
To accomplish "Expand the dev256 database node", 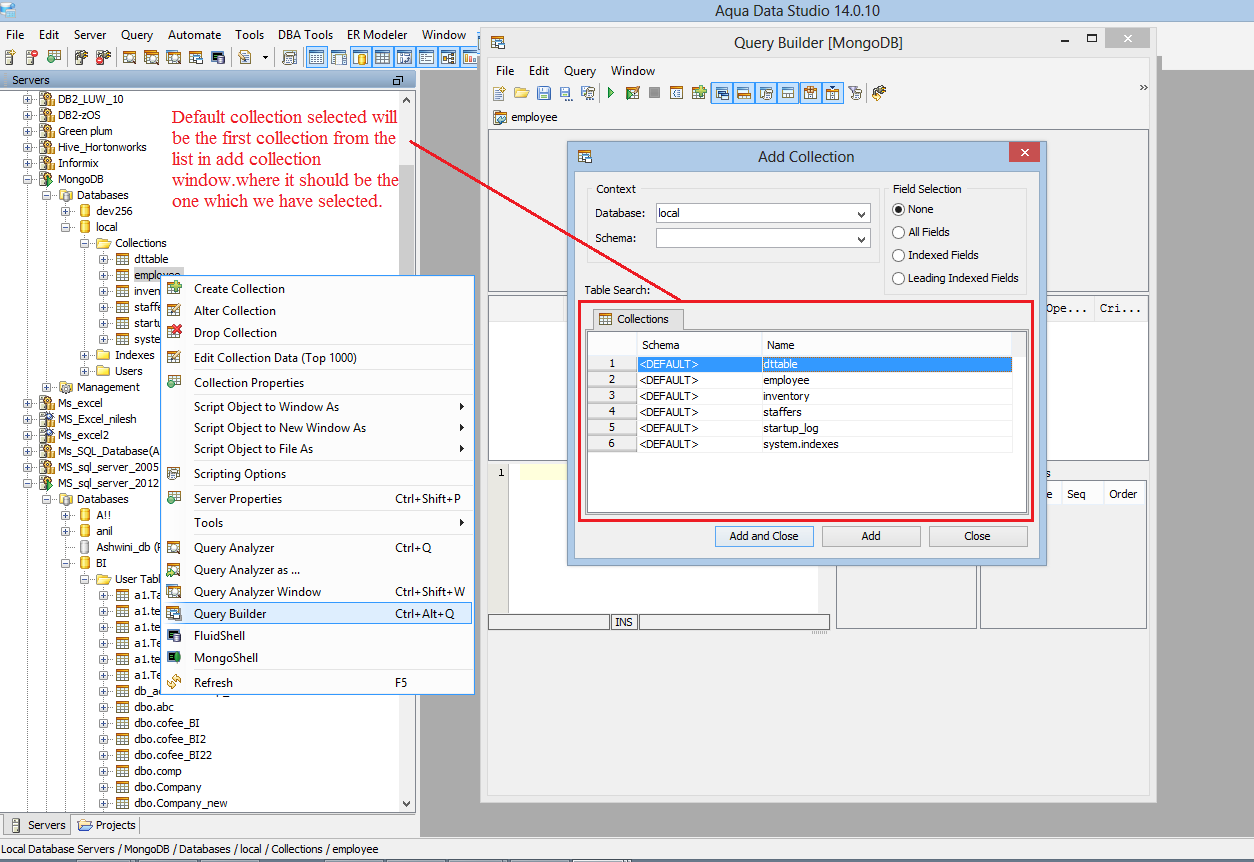I will tap(65, 211).
